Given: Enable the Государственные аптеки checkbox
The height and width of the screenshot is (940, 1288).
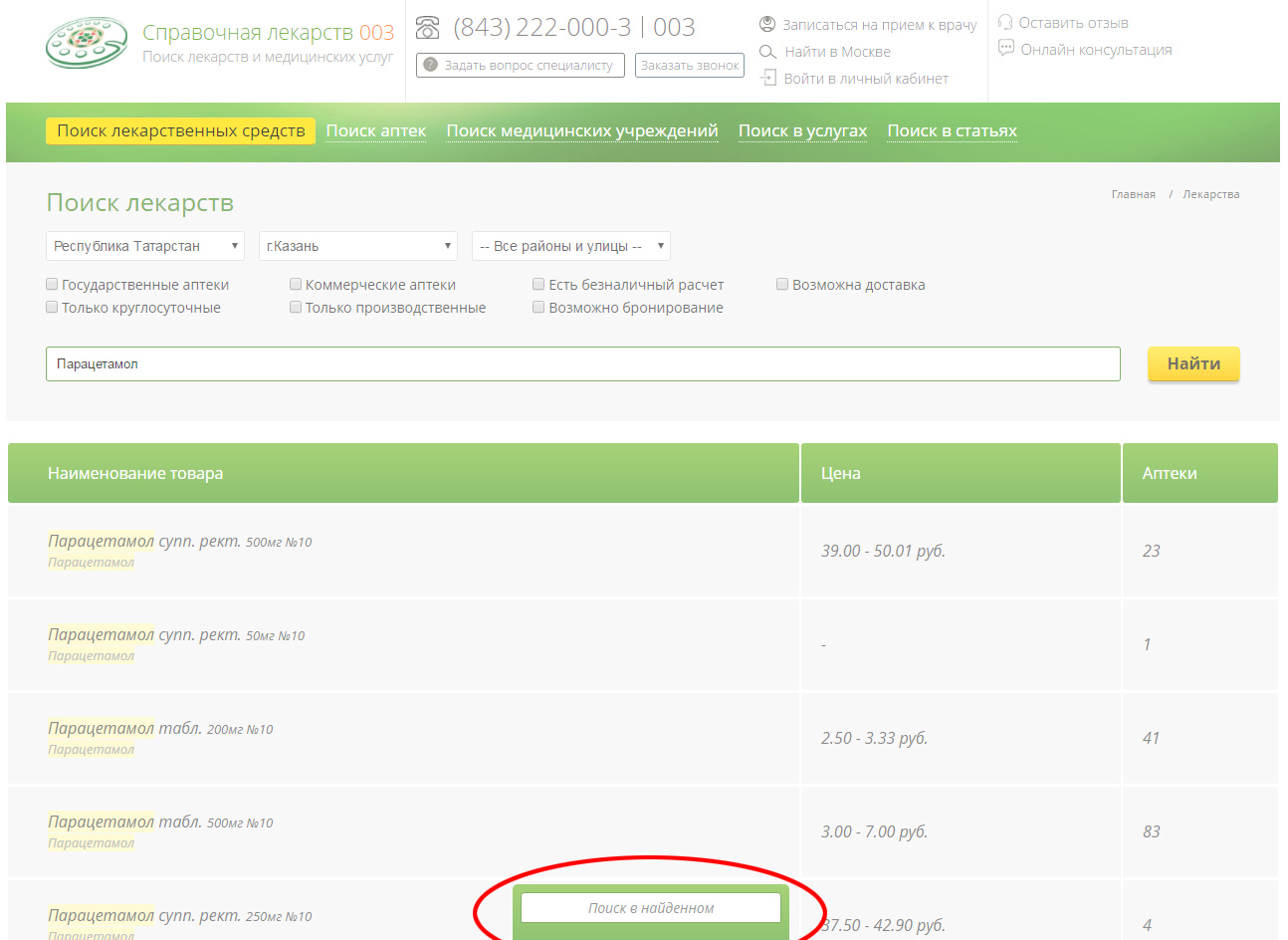Looking at the screenshot, I should coord(52,284).
